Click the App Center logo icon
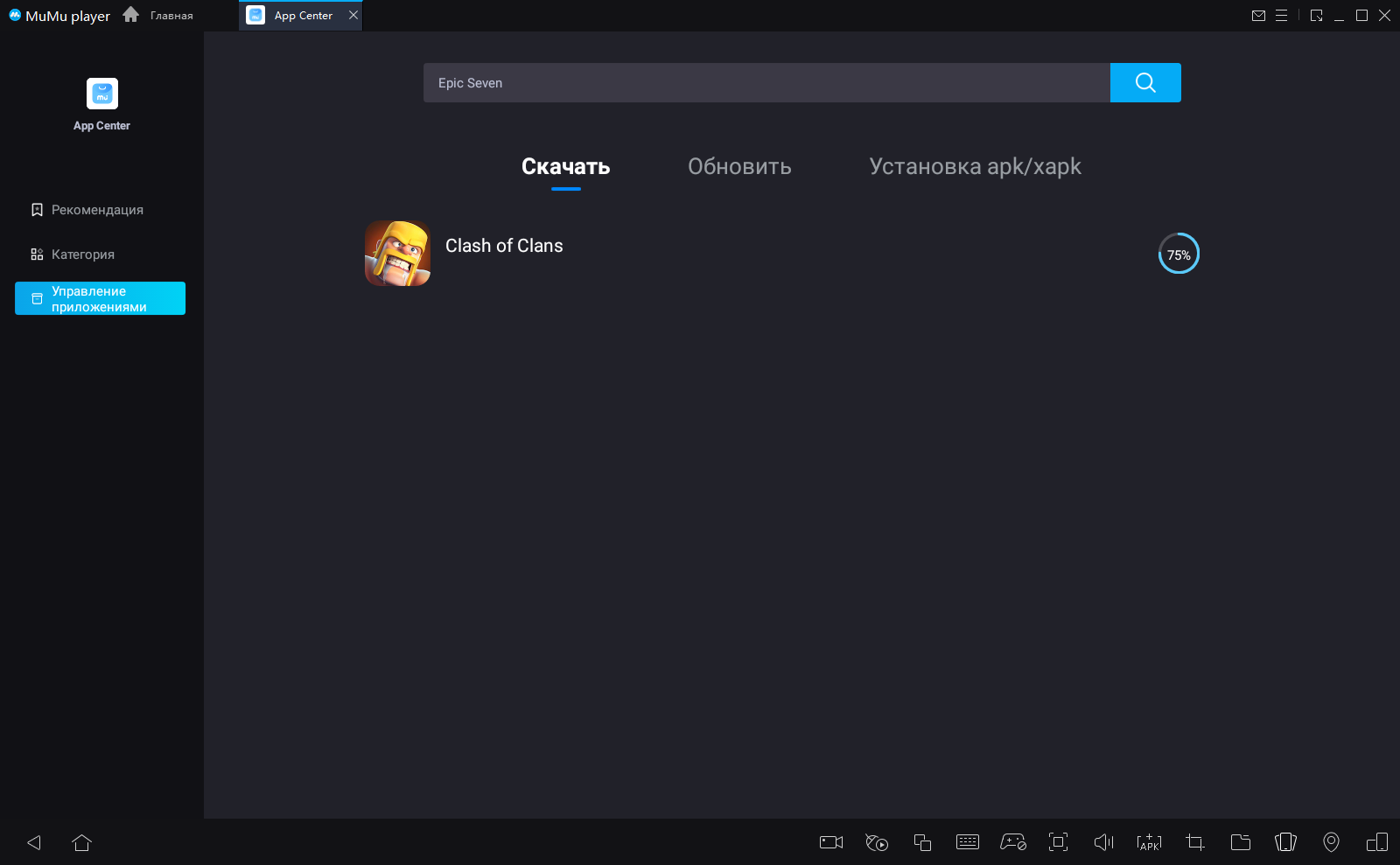 (102, 94)
